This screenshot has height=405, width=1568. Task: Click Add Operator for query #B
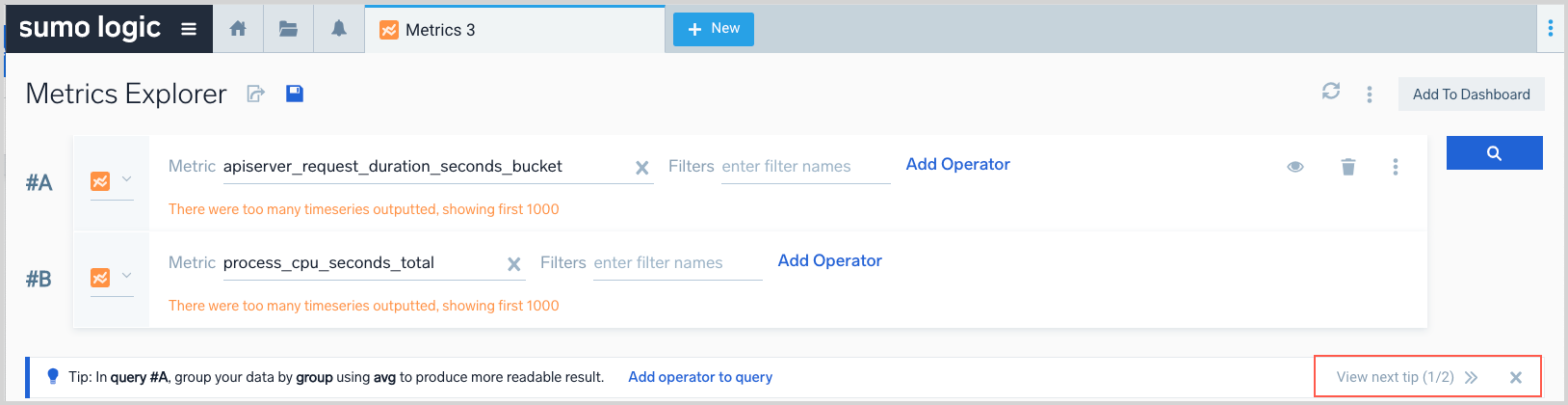(829, 260)
